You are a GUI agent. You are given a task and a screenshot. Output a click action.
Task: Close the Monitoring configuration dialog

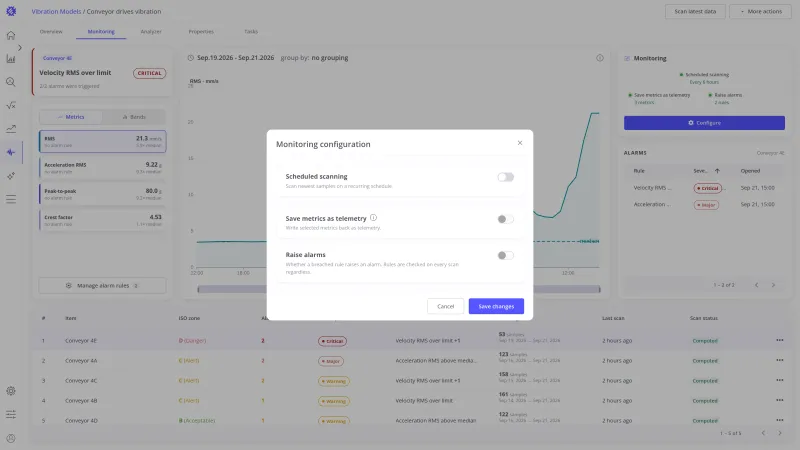point(520,143)
